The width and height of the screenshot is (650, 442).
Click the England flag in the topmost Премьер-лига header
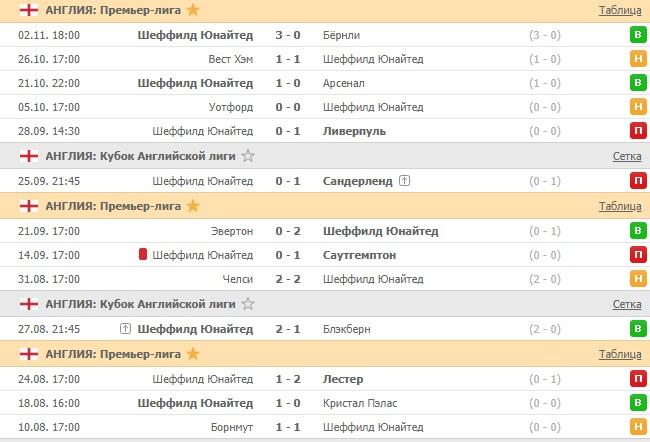coord(30,10)
